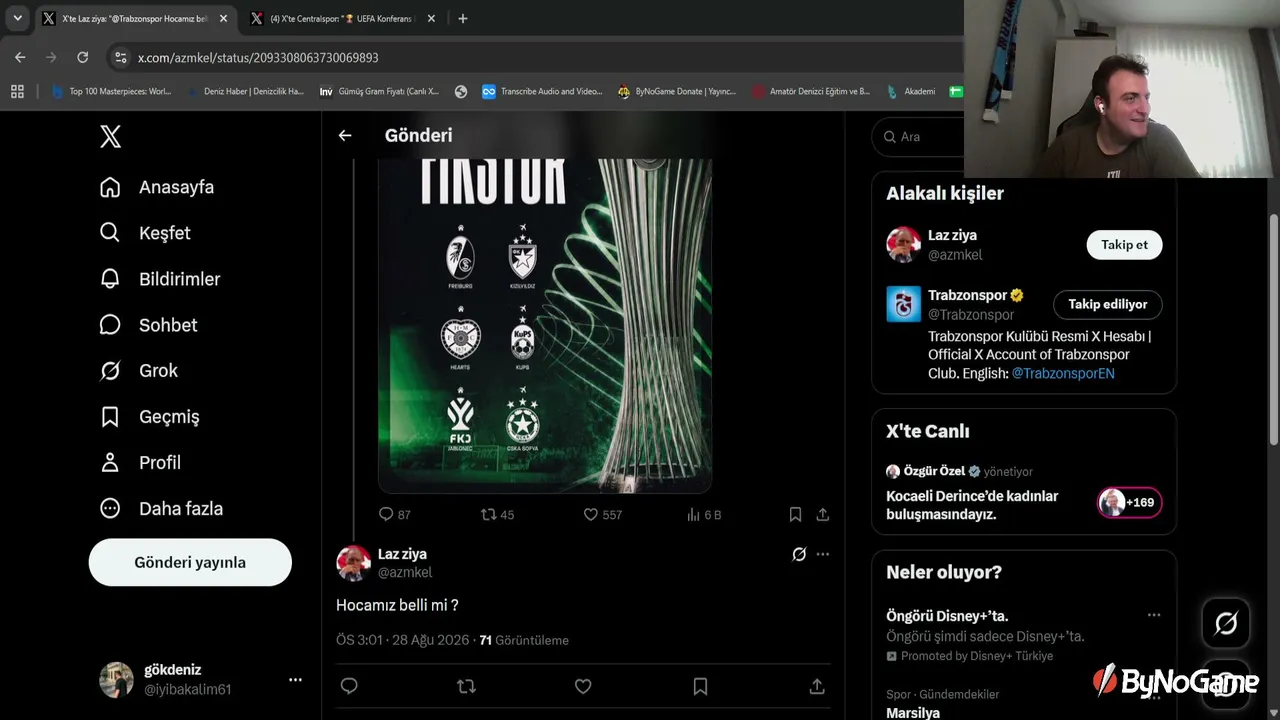Open the browser tab search dropdown
The image size is (1280, 720).
(17, 18)
